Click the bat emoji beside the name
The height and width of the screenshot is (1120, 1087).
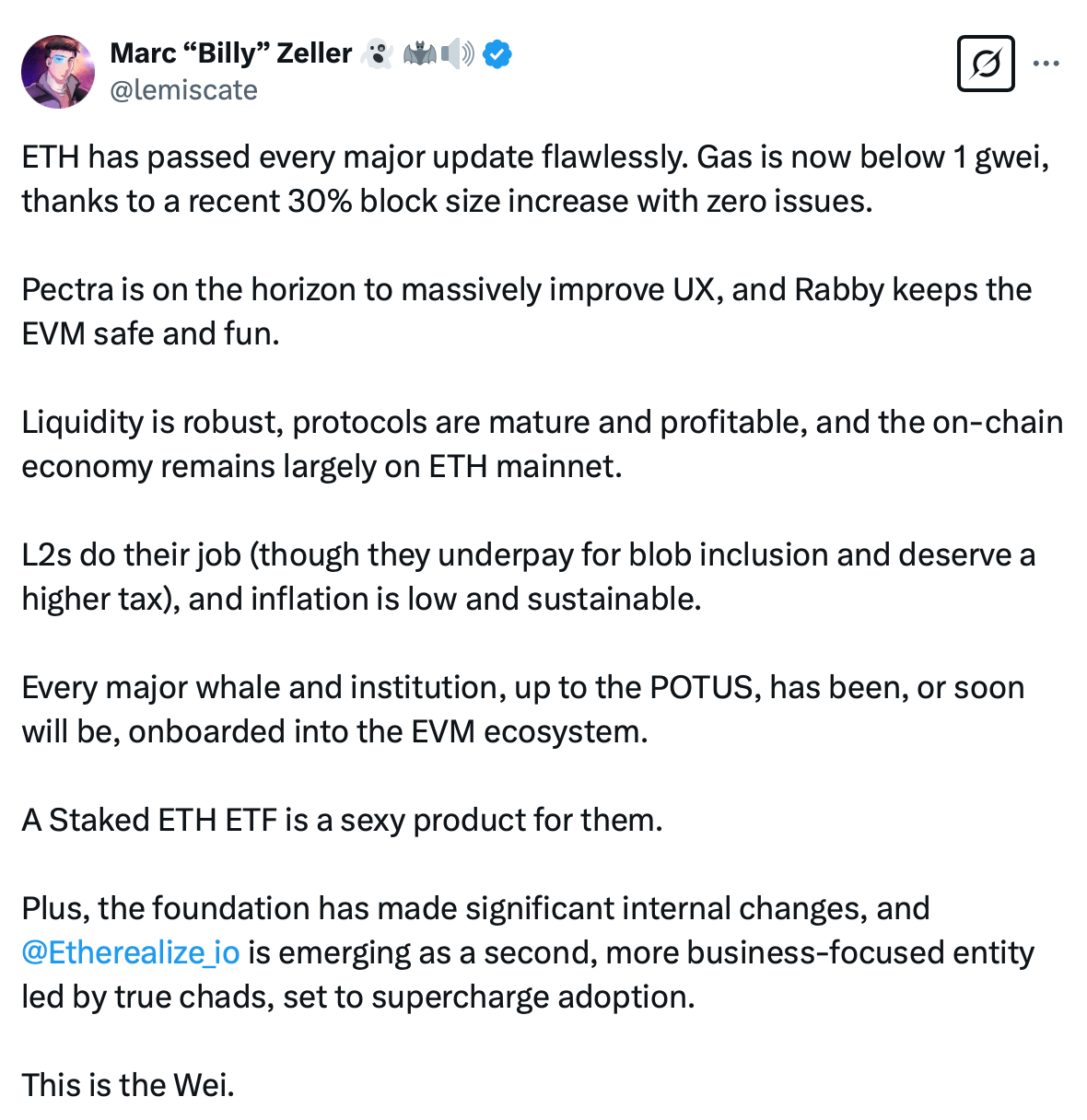(419, 54)
